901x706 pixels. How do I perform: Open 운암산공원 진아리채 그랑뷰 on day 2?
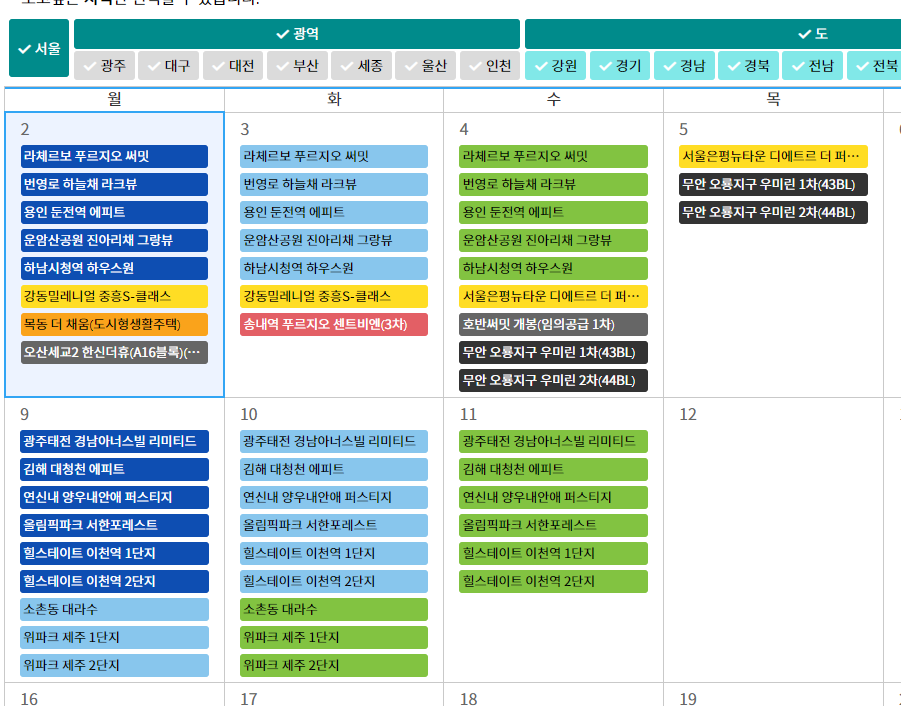pyautogui.click(x=114, y=240)
